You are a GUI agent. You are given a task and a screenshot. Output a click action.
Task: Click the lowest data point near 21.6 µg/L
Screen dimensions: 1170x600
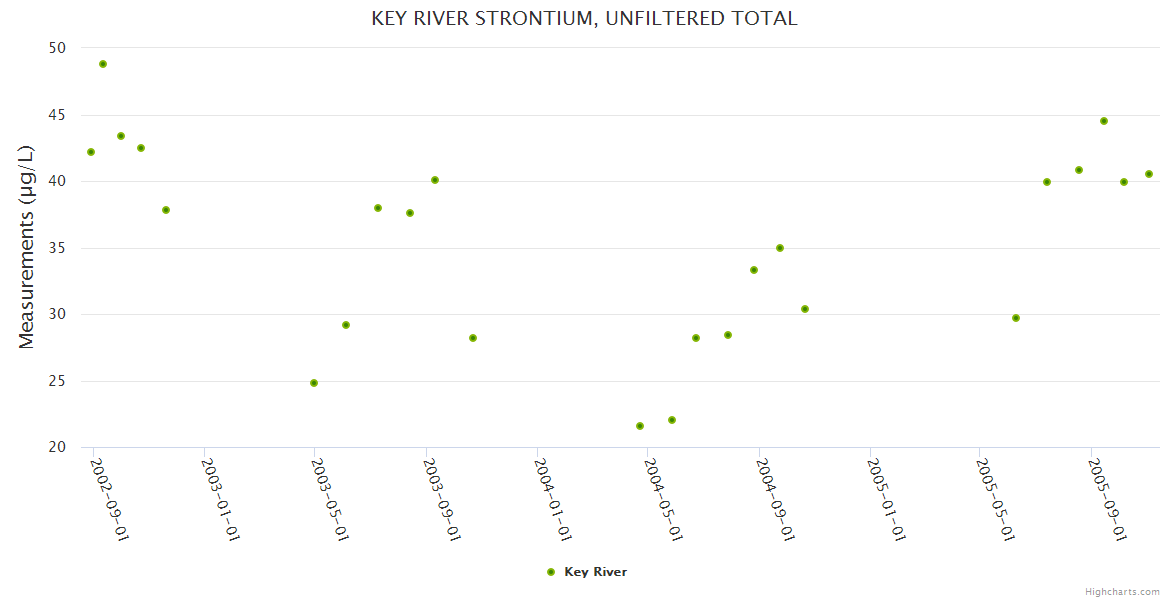click(640, 426)
